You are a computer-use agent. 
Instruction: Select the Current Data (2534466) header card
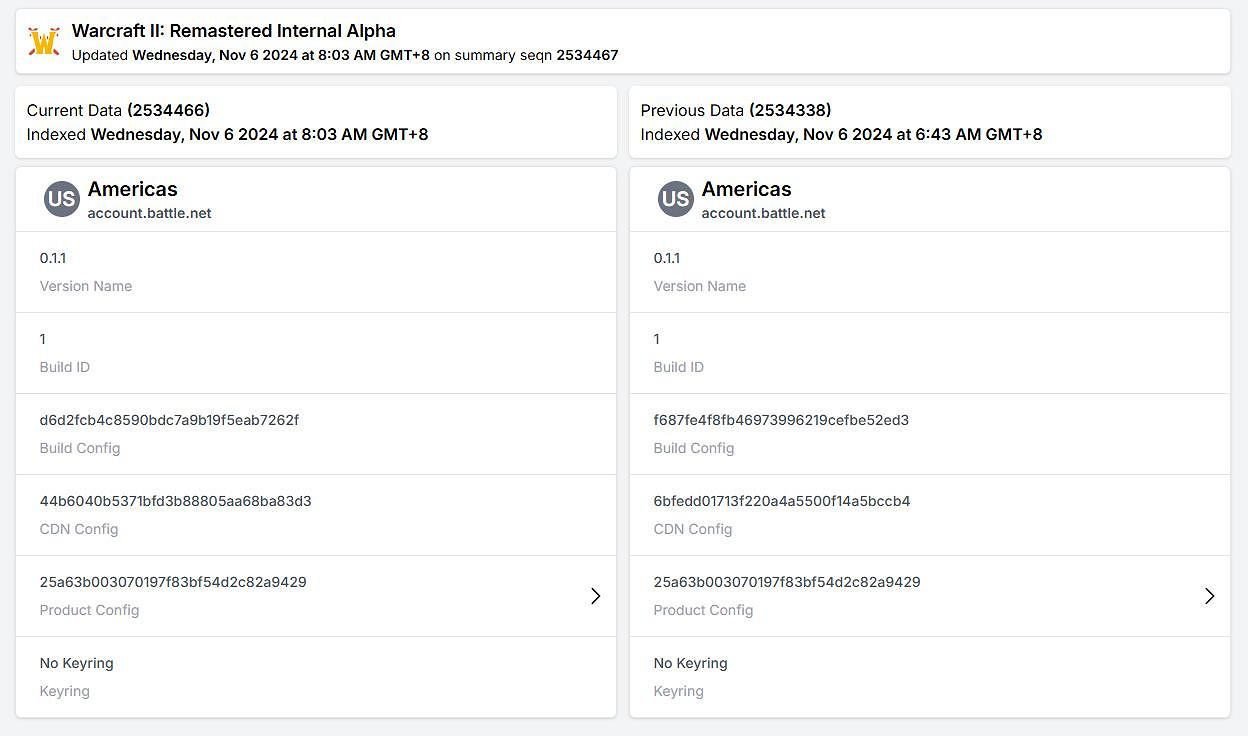pos(316,122)
